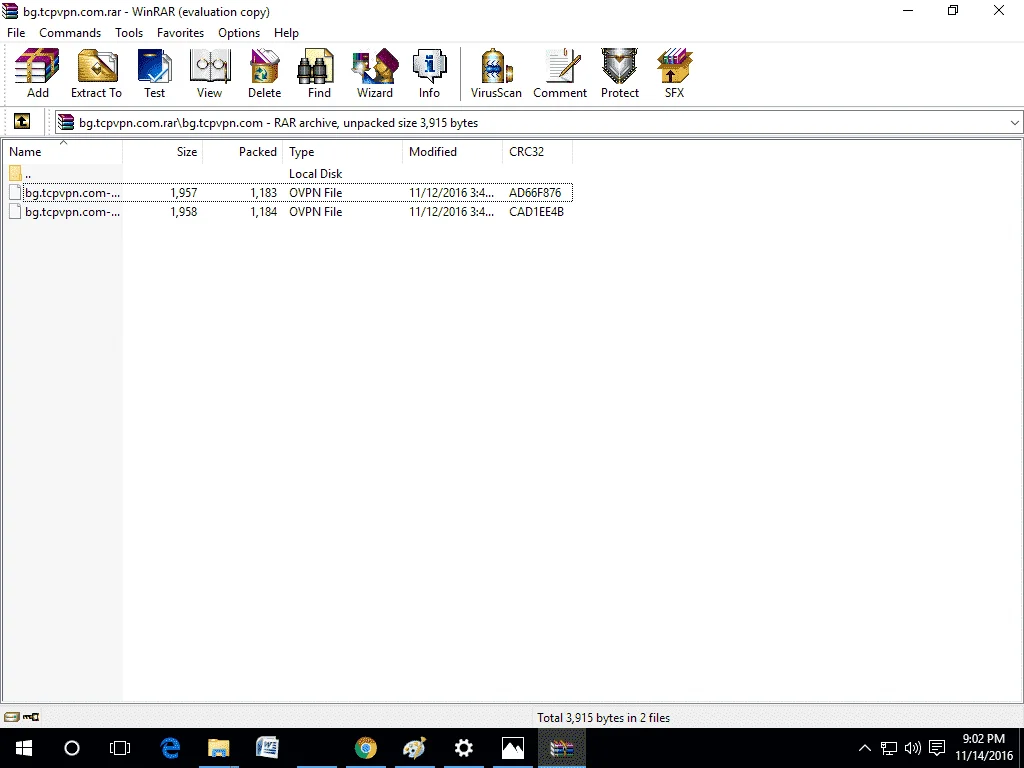Click the disk icon in status bar
Screen dimensions: 1024x768
[12, 717]
